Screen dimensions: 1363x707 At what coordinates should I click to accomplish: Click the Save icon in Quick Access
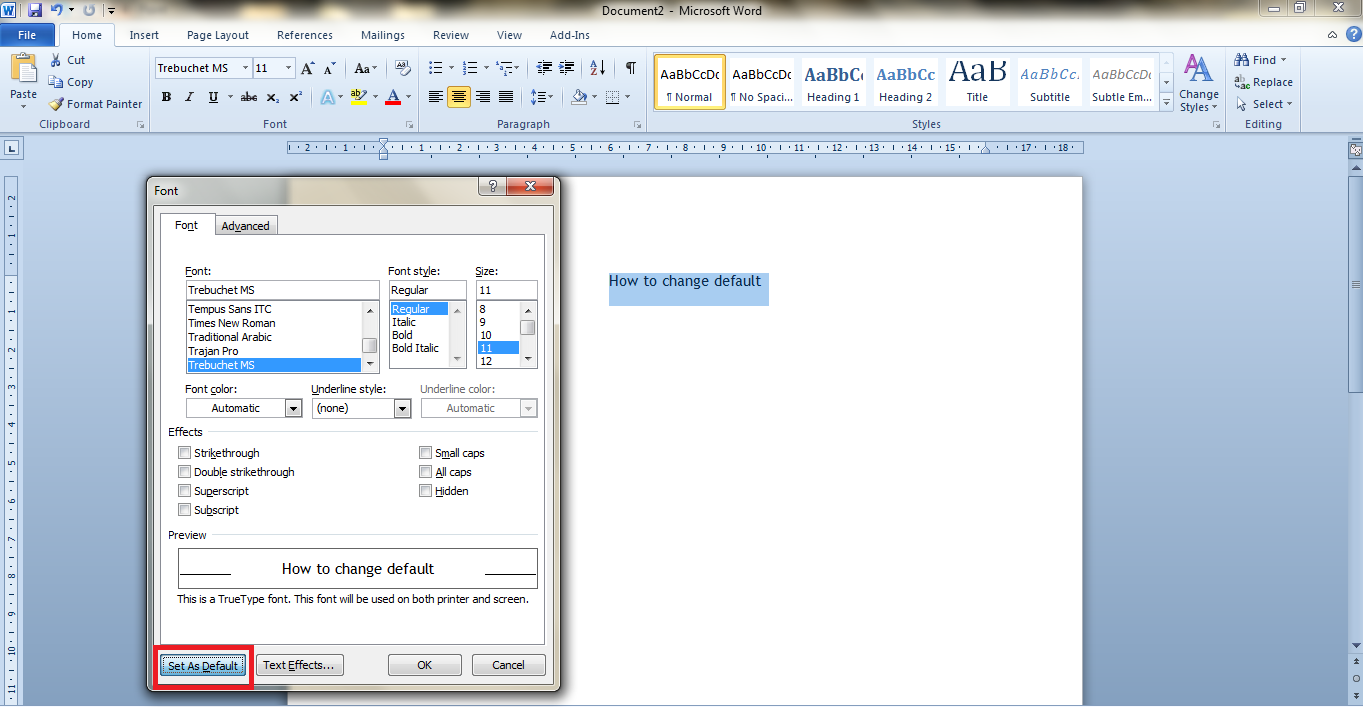[x=35, y=10]
